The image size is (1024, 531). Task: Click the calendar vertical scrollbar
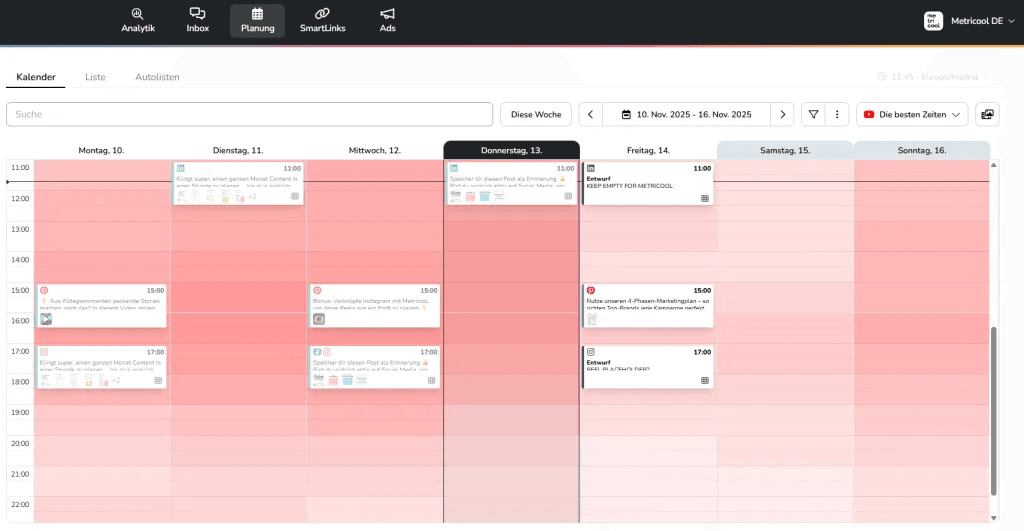993,410
